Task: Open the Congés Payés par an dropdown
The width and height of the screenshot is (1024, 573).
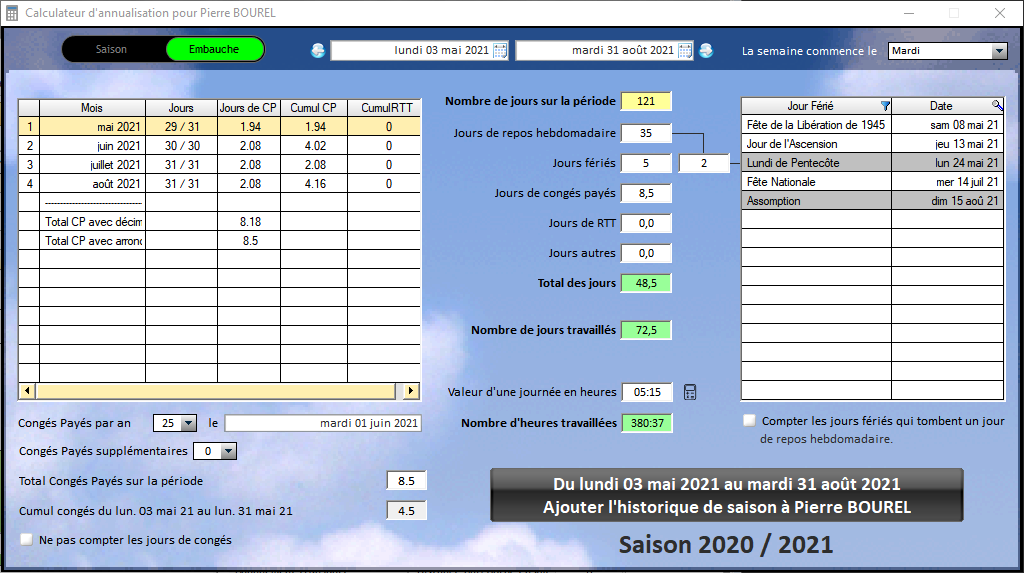Action: click(x=188, y=423)
